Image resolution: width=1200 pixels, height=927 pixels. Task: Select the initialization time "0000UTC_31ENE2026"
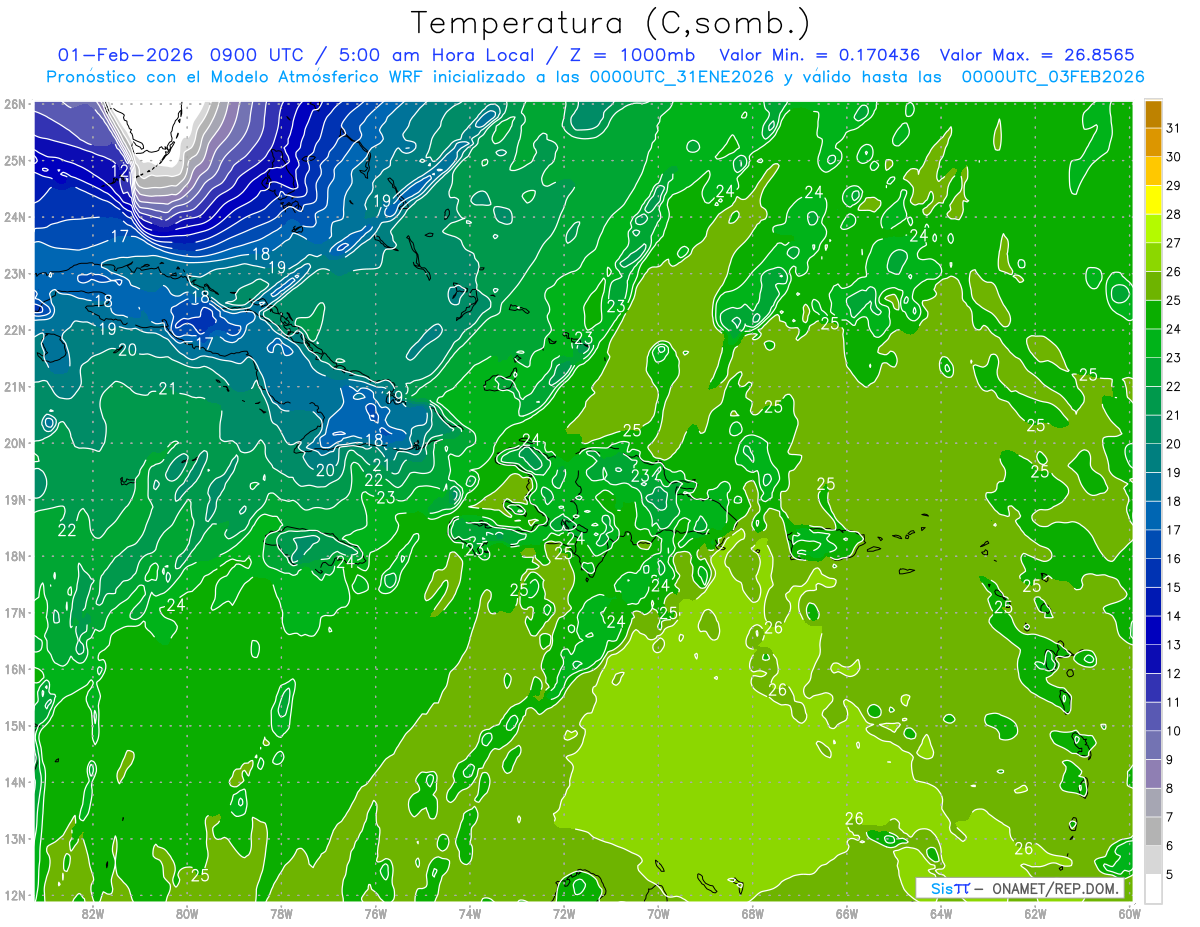tap(682, 77)
